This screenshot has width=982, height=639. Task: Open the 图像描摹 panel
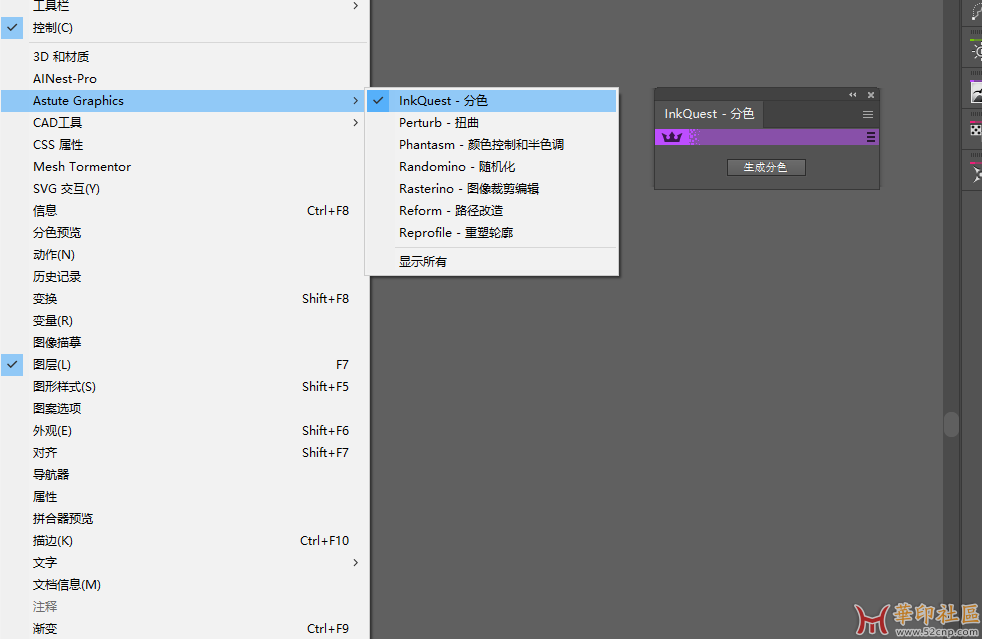(x=184, y=343)
